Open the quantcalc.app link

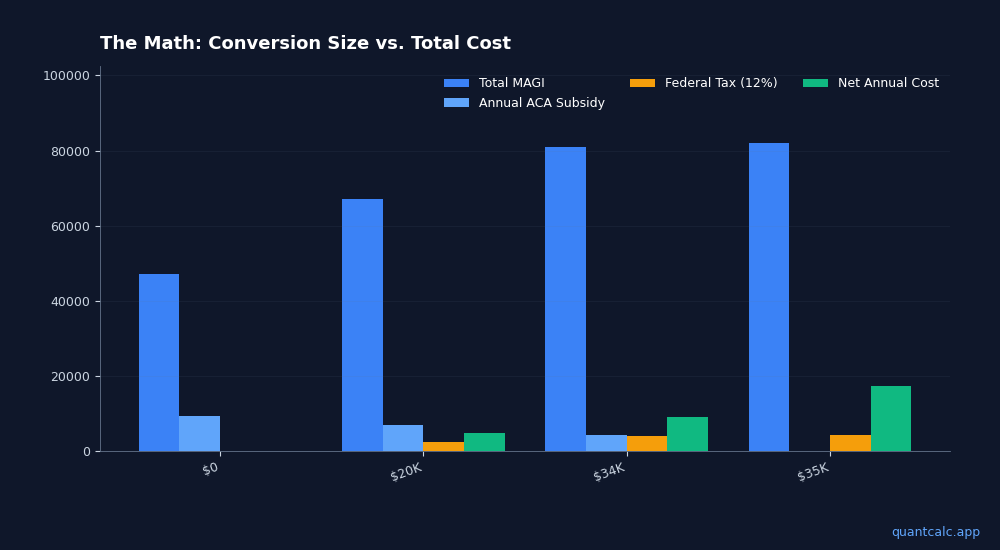coord(936,532)
